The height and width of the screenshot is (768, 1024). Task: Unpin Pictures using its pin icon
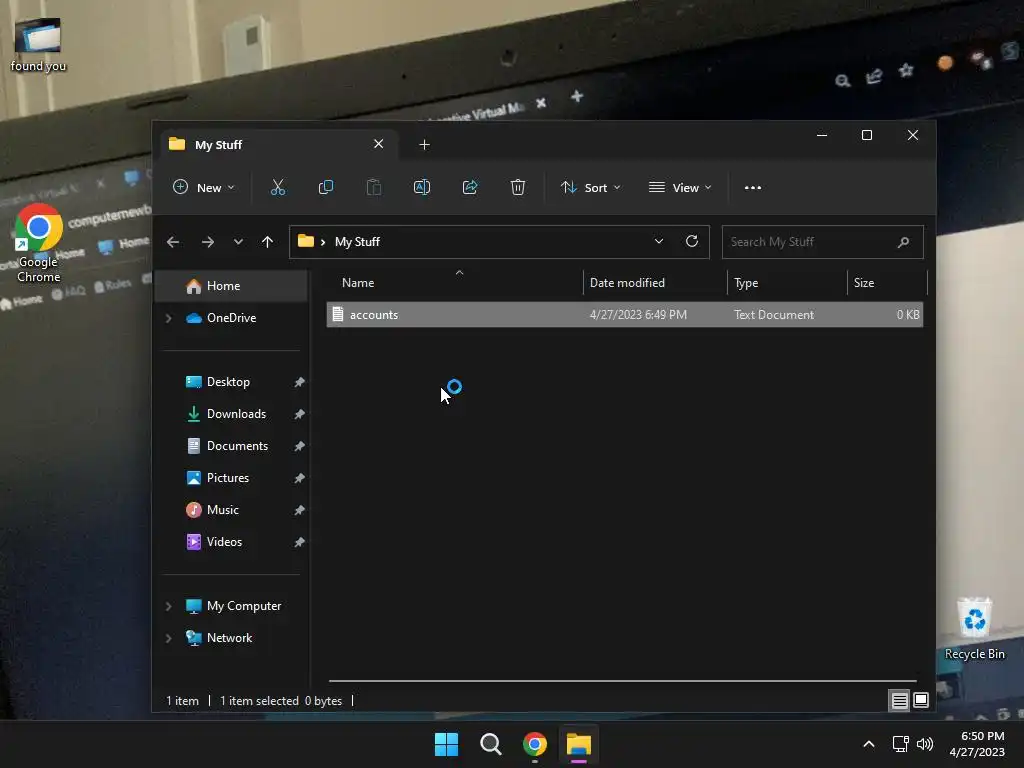coord(299,478)
